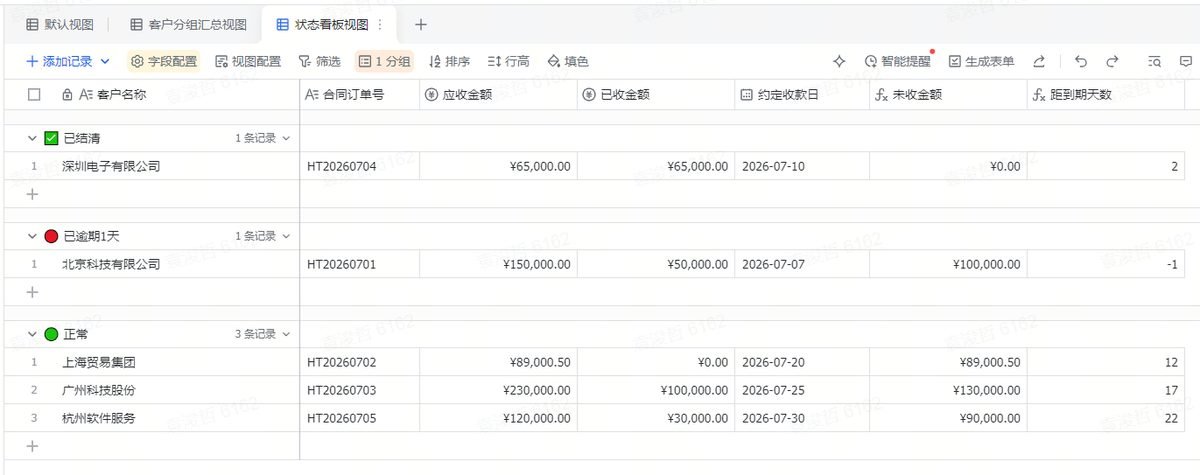Click the 距到期天数 formula column header
Viewport: 1200px width, 475px height.
pos(1106,95)
